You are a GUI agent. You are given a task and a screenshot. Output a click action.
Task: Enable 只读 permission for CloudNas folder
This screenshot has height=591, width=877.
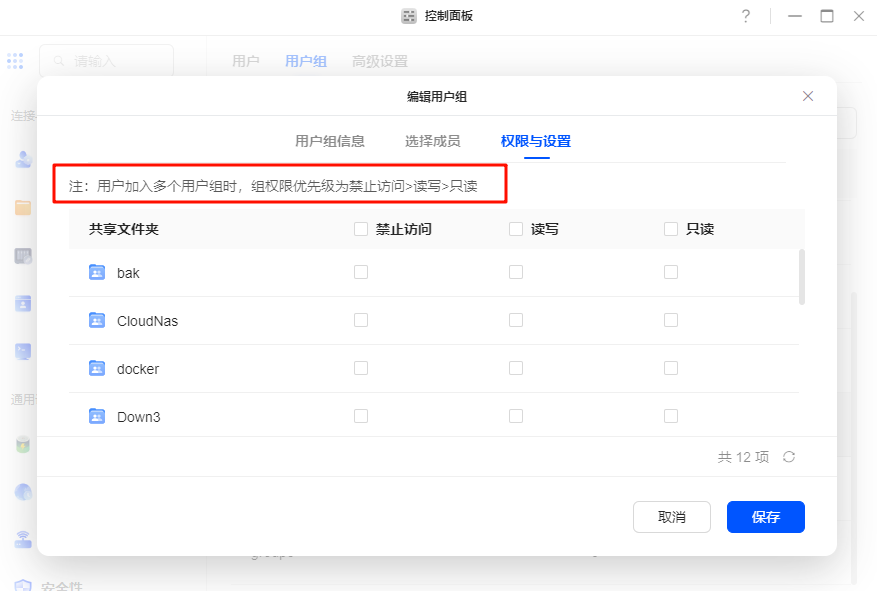pyautogui.click(x=671, y=320)
